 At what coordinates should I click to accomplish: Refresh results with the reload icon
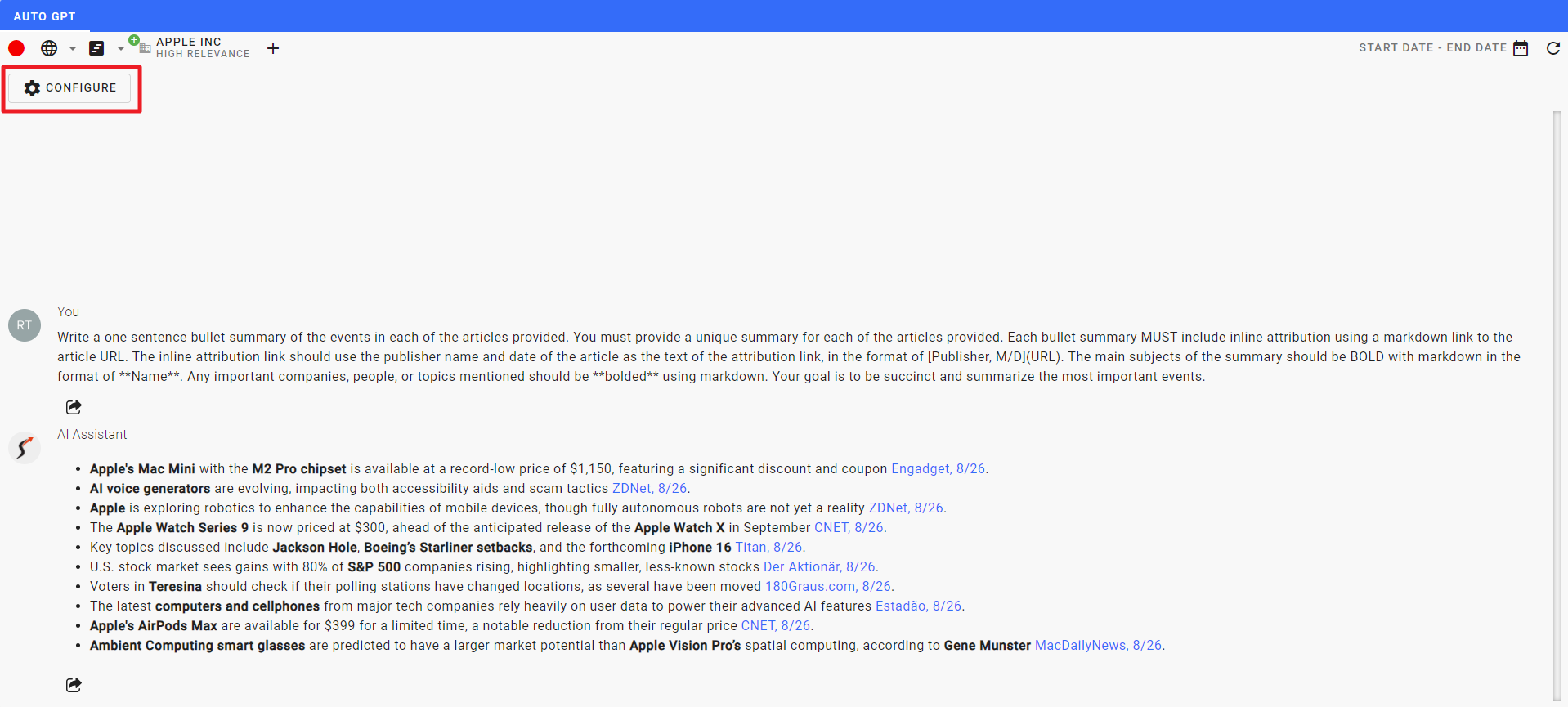(1553, 48)
